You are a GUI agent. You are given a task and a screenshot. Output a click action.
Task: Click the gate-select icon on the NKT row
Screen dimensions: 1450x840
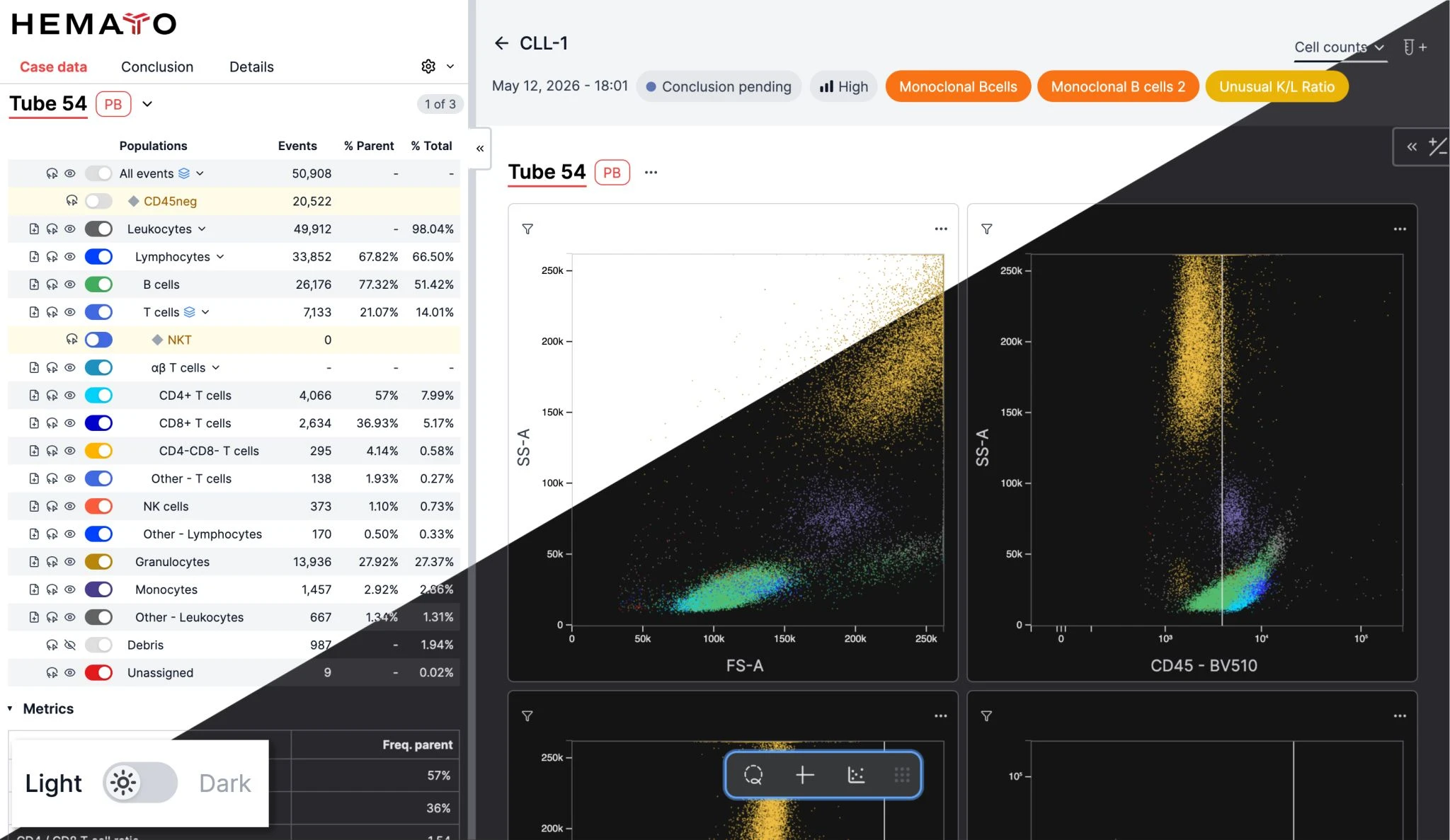[72, 340]
